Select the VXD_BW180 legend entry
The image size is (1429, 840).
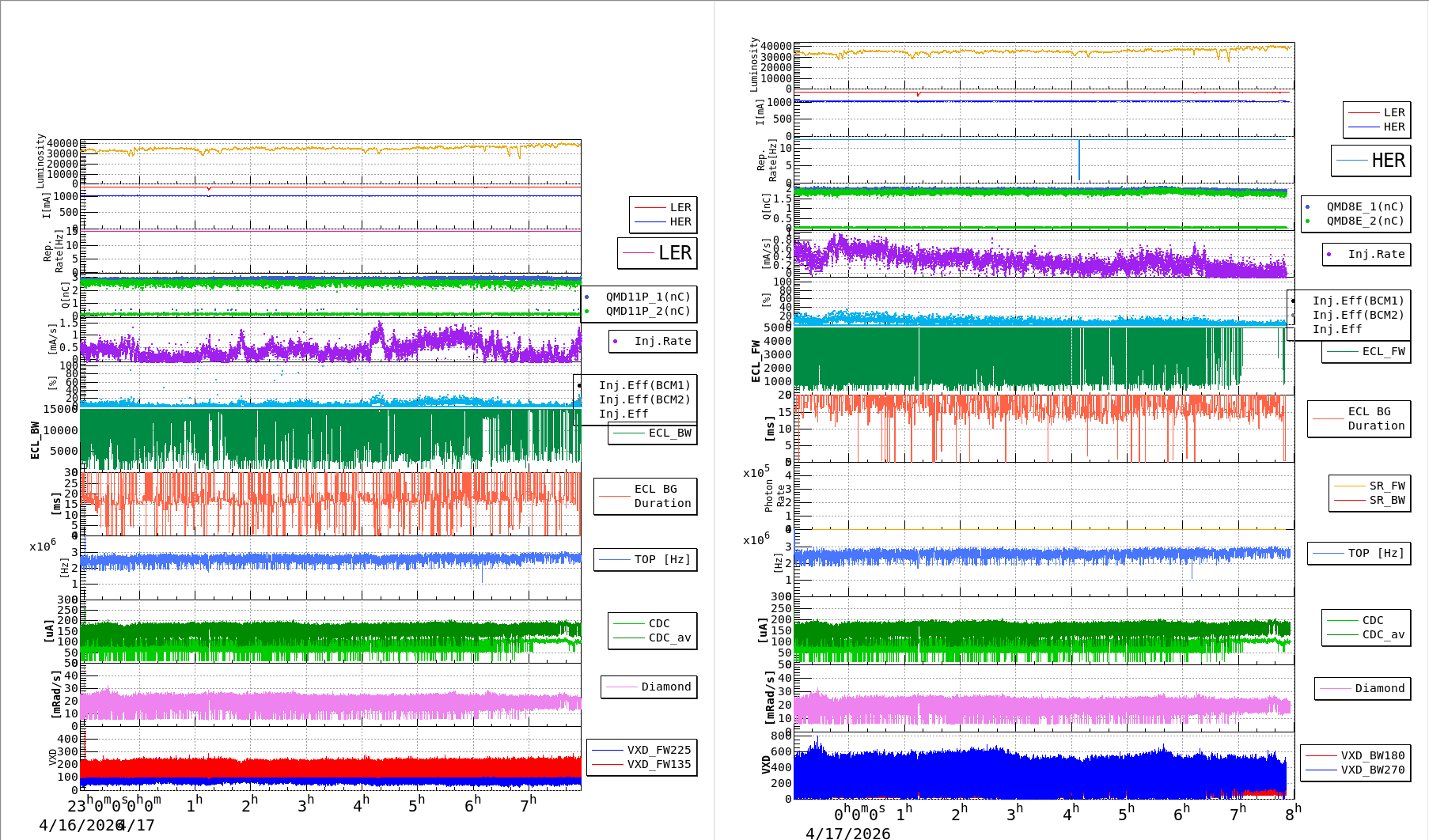click(x=1372, y=755)
